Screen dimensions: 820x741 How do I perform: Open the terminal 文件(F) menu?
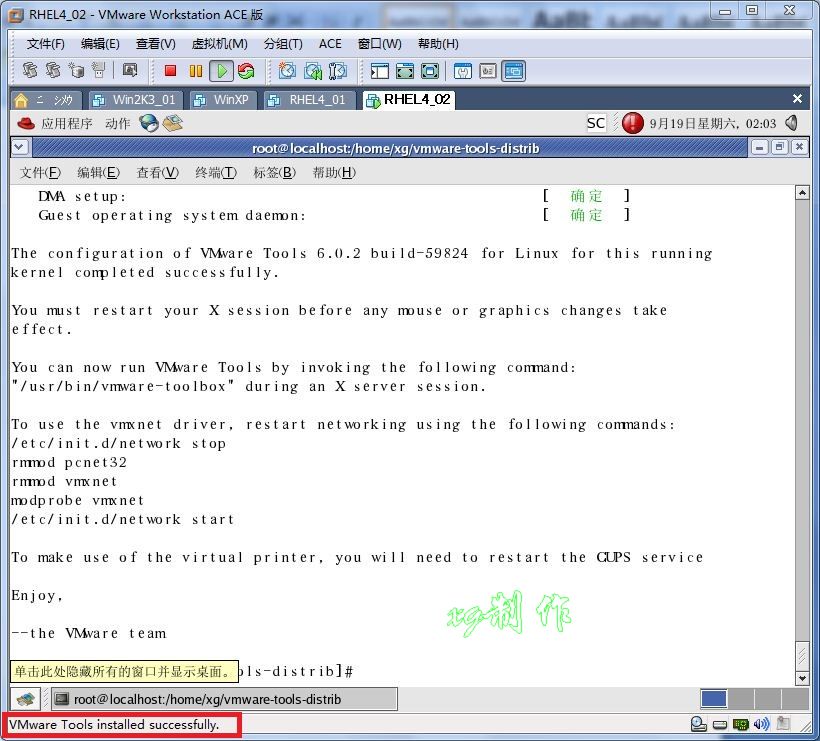pyautogui.click(x=40, y=173)
